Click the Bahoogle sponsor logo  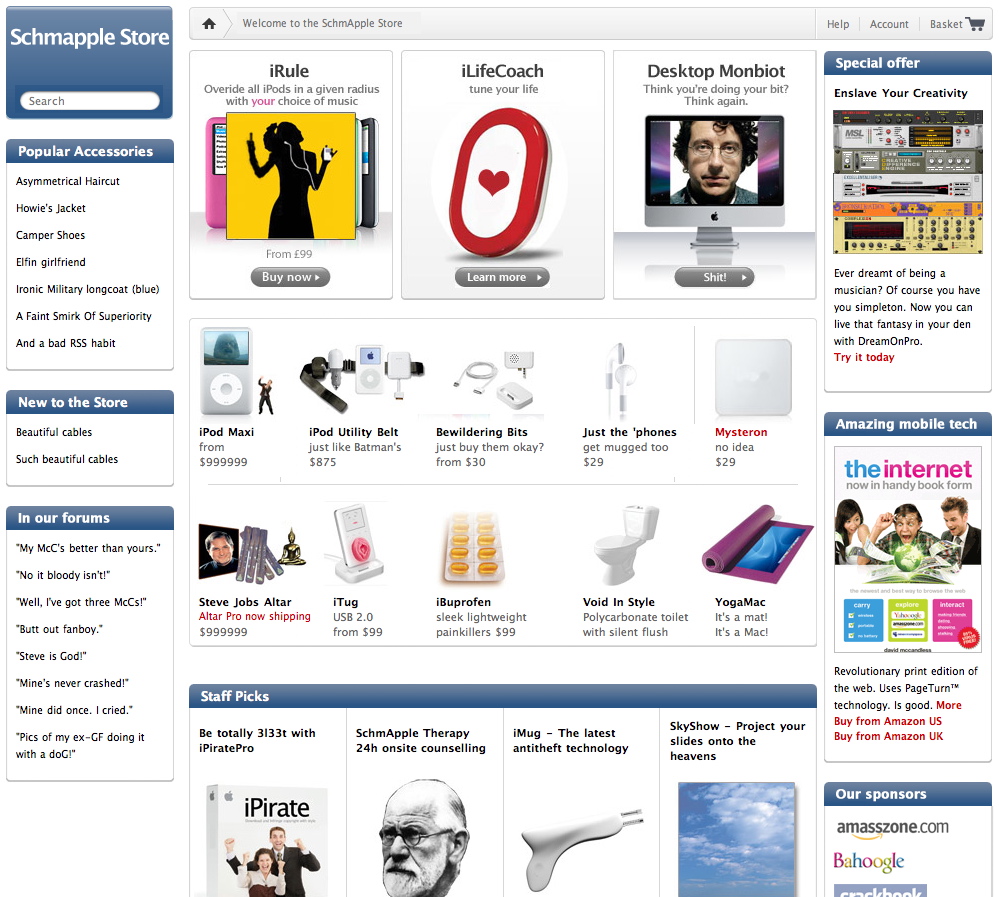[x=868, y=861]
